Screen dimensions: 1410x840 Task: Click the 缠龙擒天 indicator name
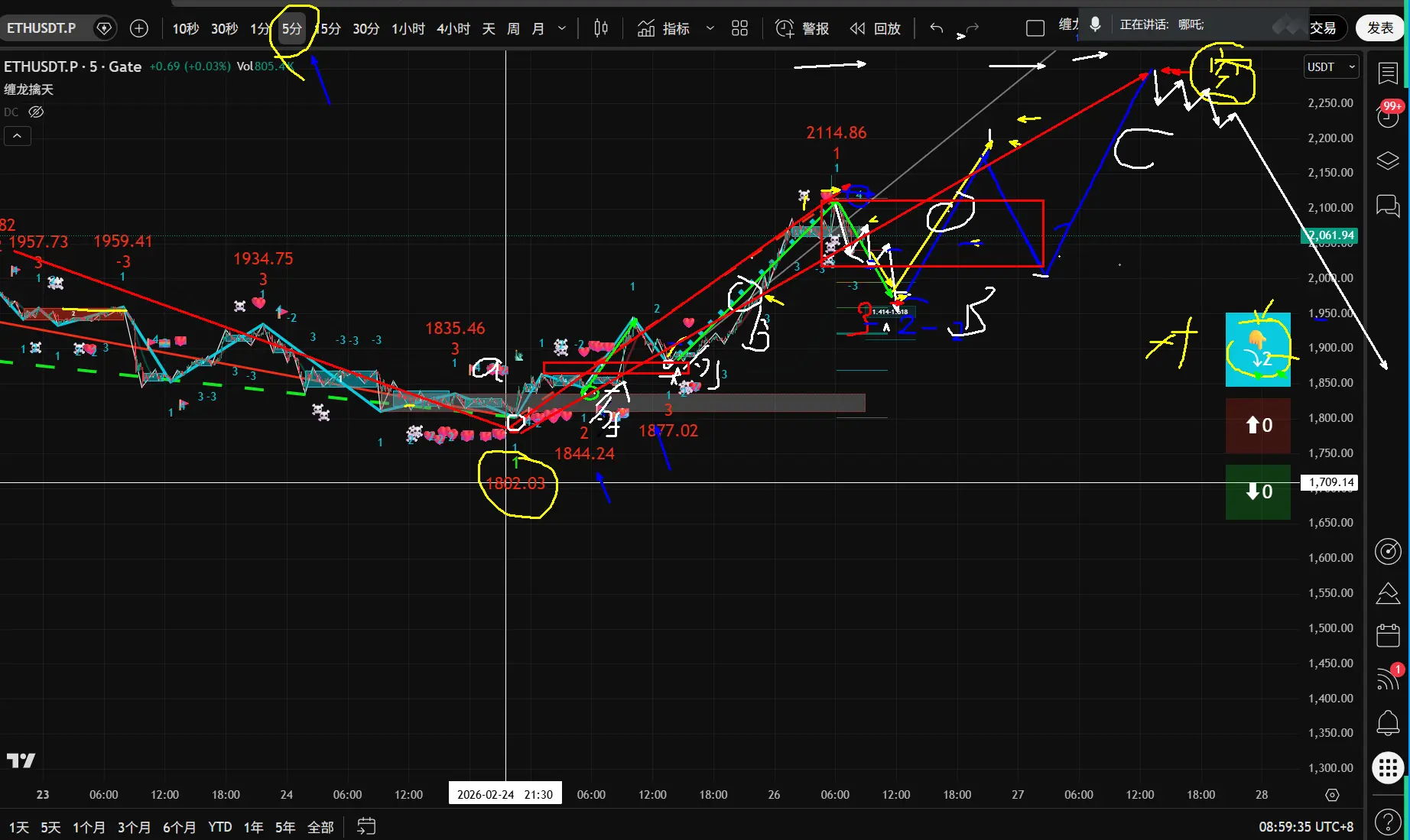[29, 89]
